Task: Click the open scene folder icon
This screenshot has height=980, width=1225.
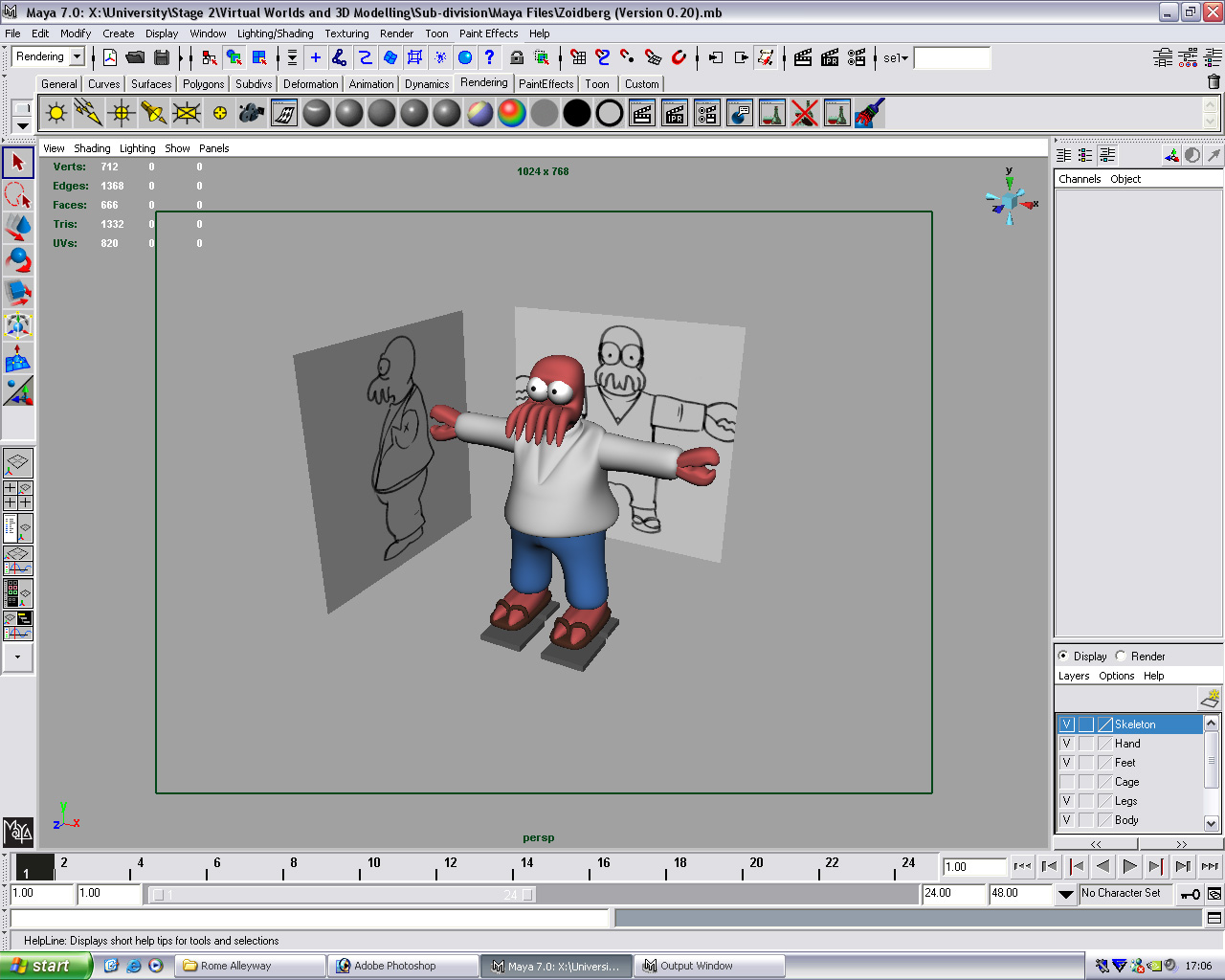Action: [x=136, y=57]
